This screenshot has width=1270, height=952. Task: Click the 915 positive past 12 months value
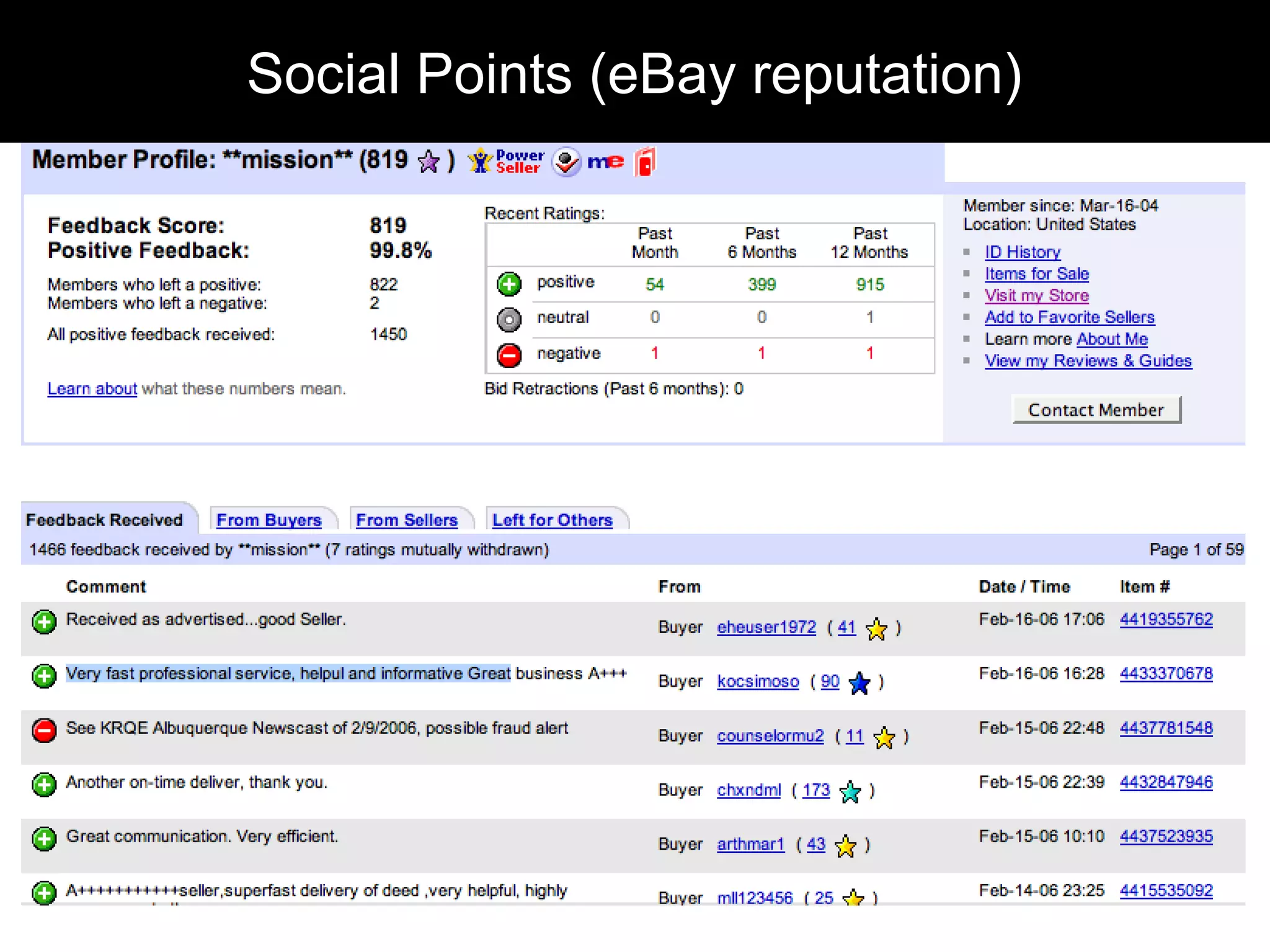pos(870,284)
